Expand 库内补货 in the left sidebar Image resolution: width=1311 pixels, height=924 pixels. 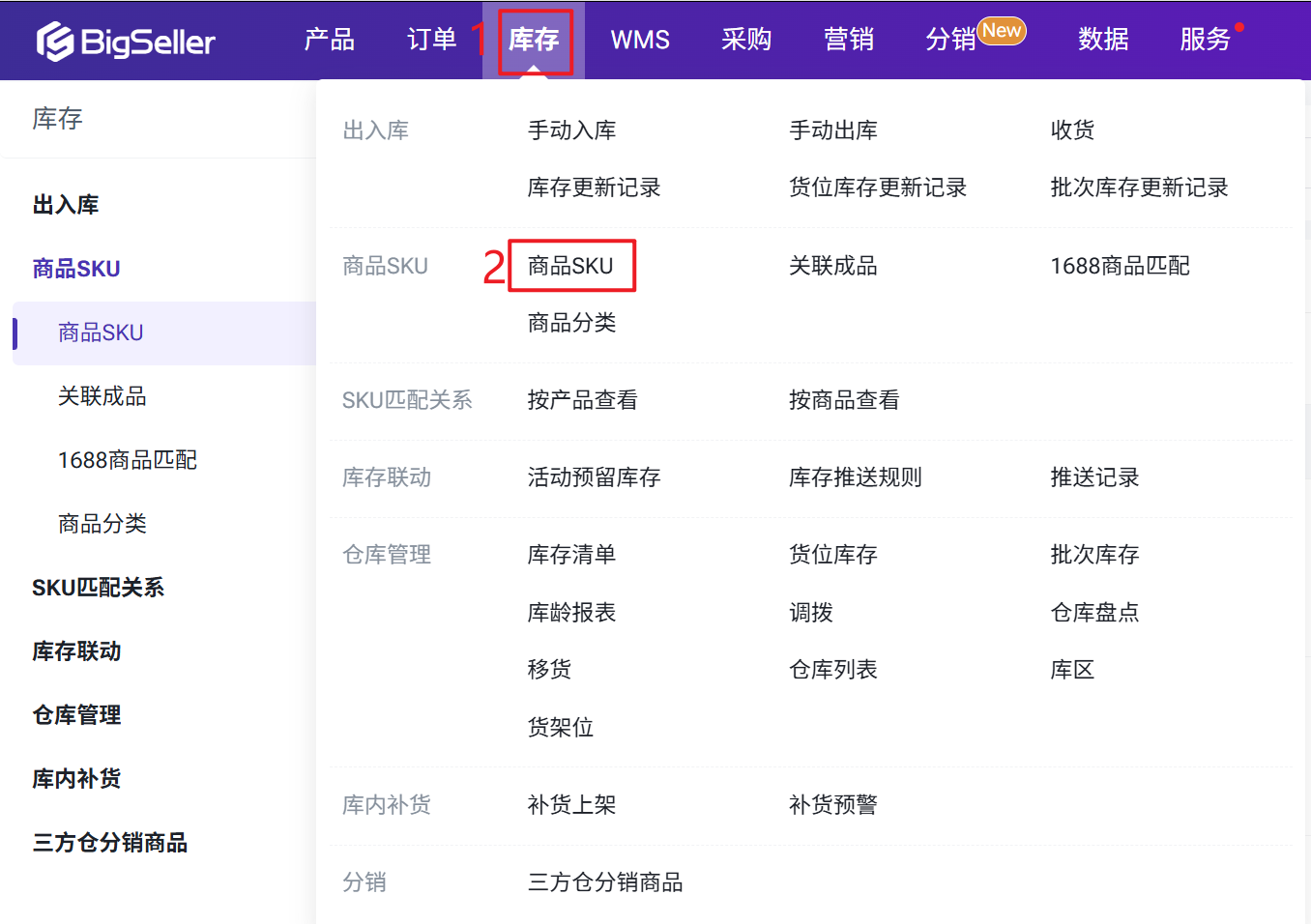(76, 779)
